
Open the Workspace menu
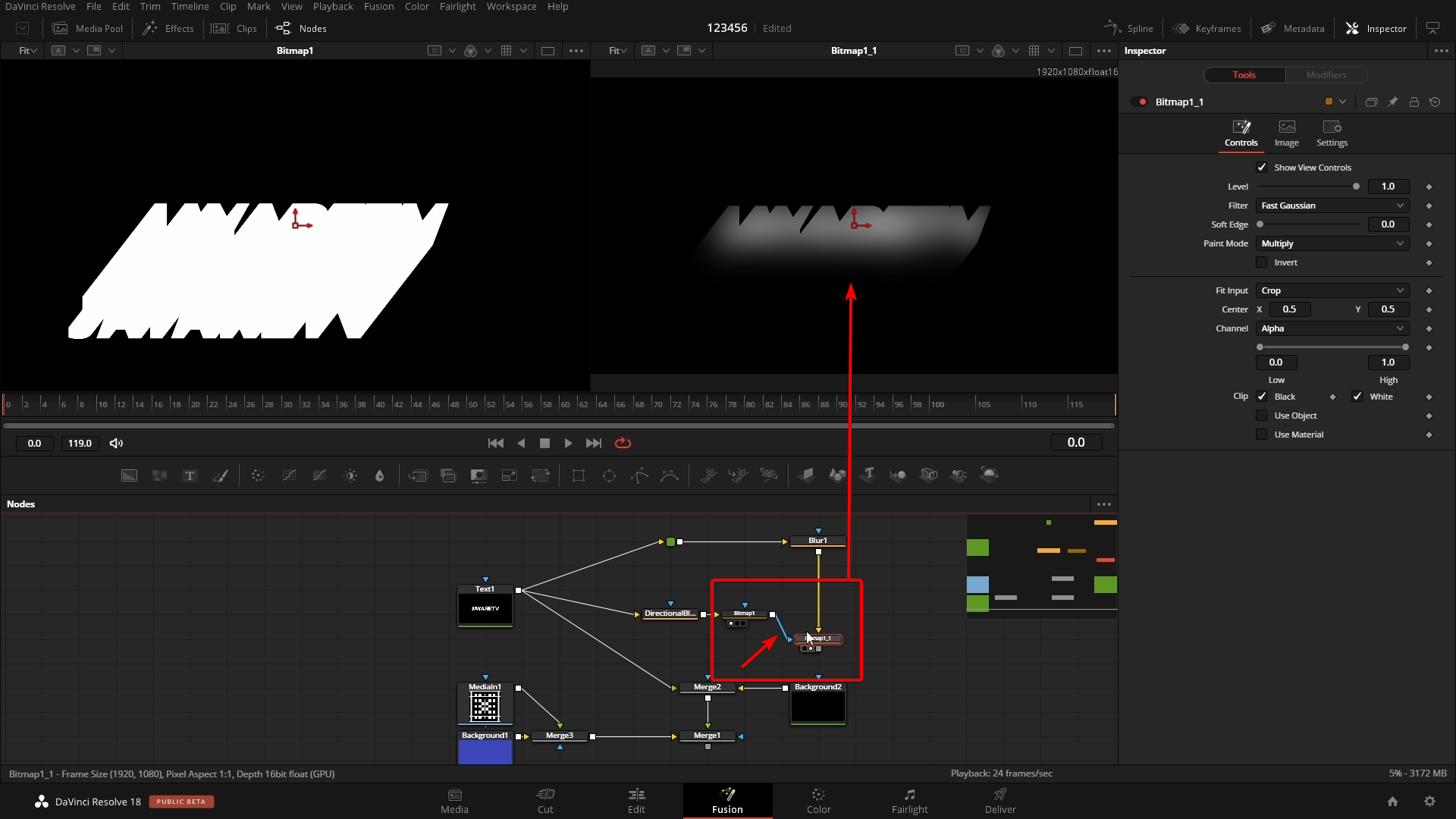click(511, 6)
